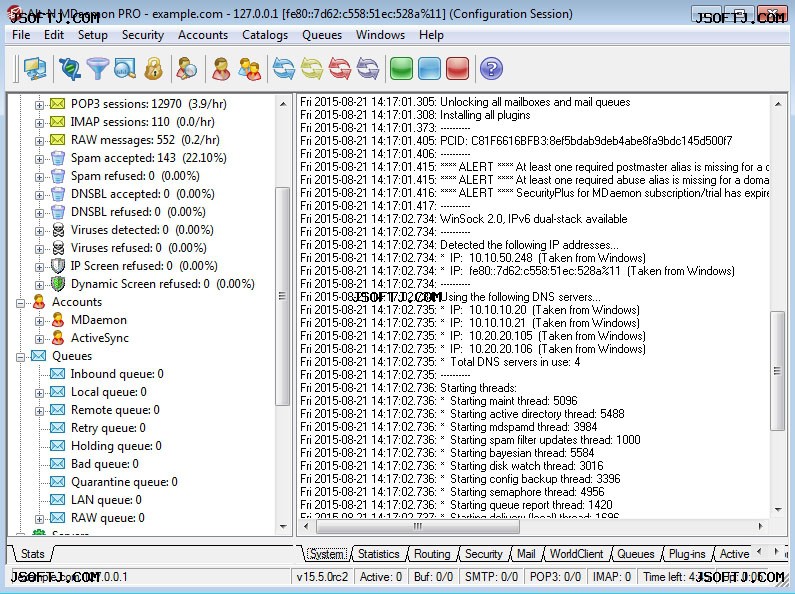Click the log pane vertical scrollbar thumb
Viewport: 795px width, 594px height.
(777, 371)
